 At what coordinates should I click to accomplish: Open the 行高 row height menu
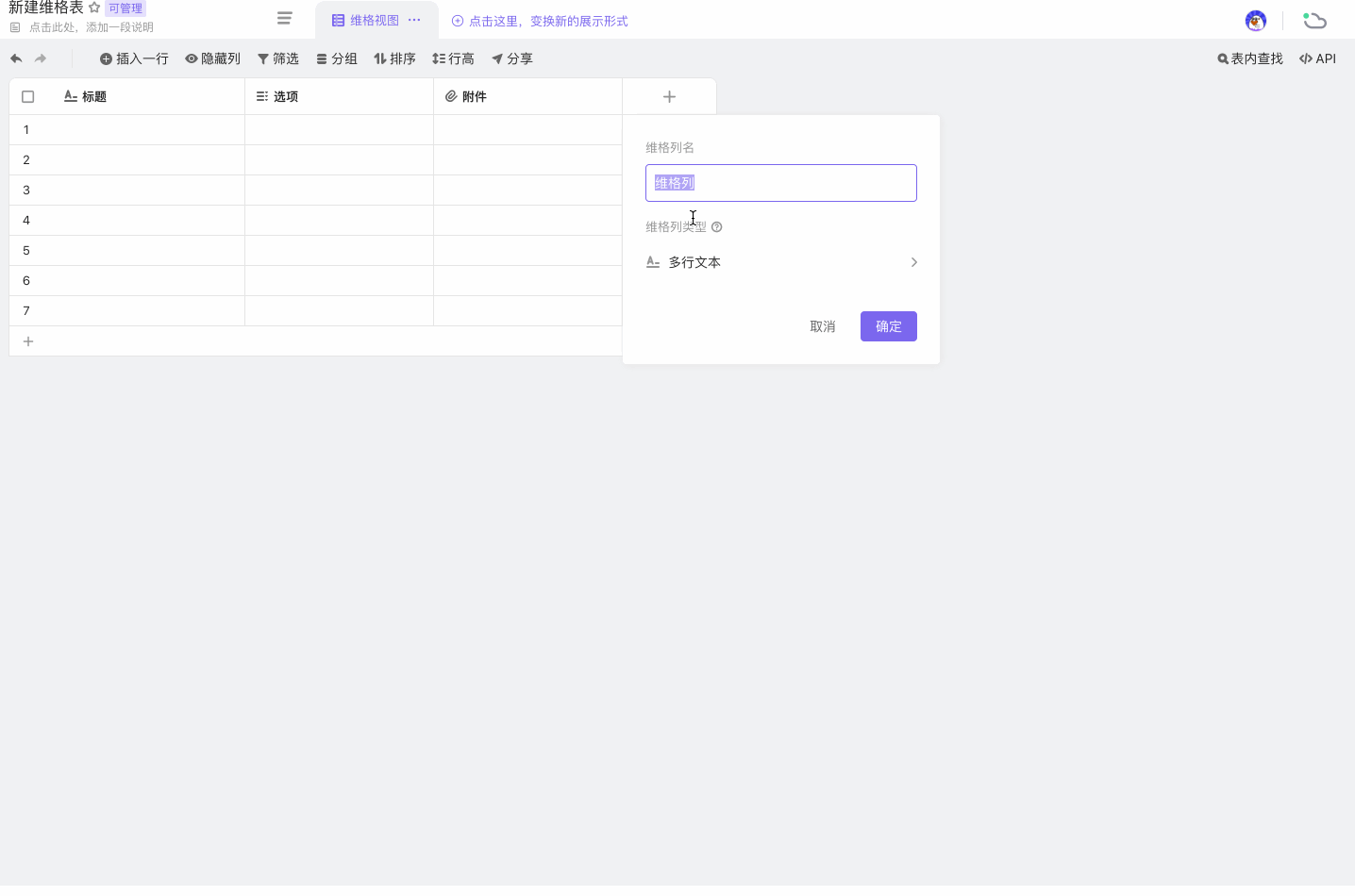pos(453,58)
